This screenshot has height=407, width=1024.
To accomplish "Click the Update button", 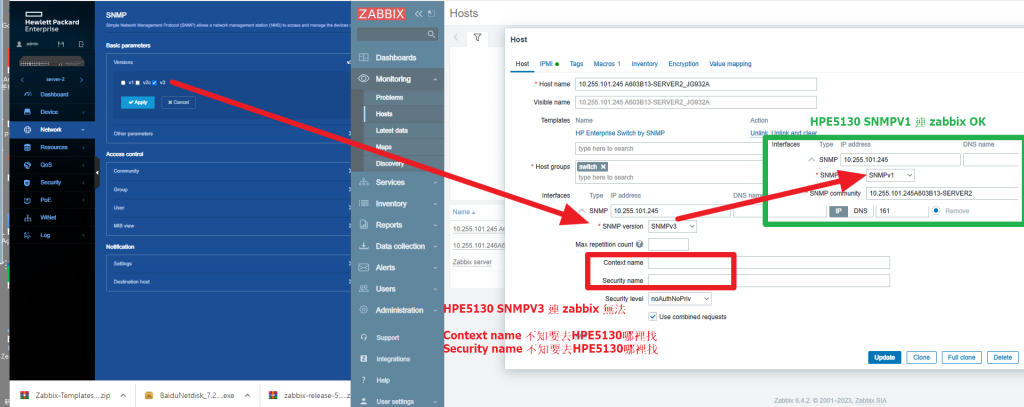I will coord(884,357).
